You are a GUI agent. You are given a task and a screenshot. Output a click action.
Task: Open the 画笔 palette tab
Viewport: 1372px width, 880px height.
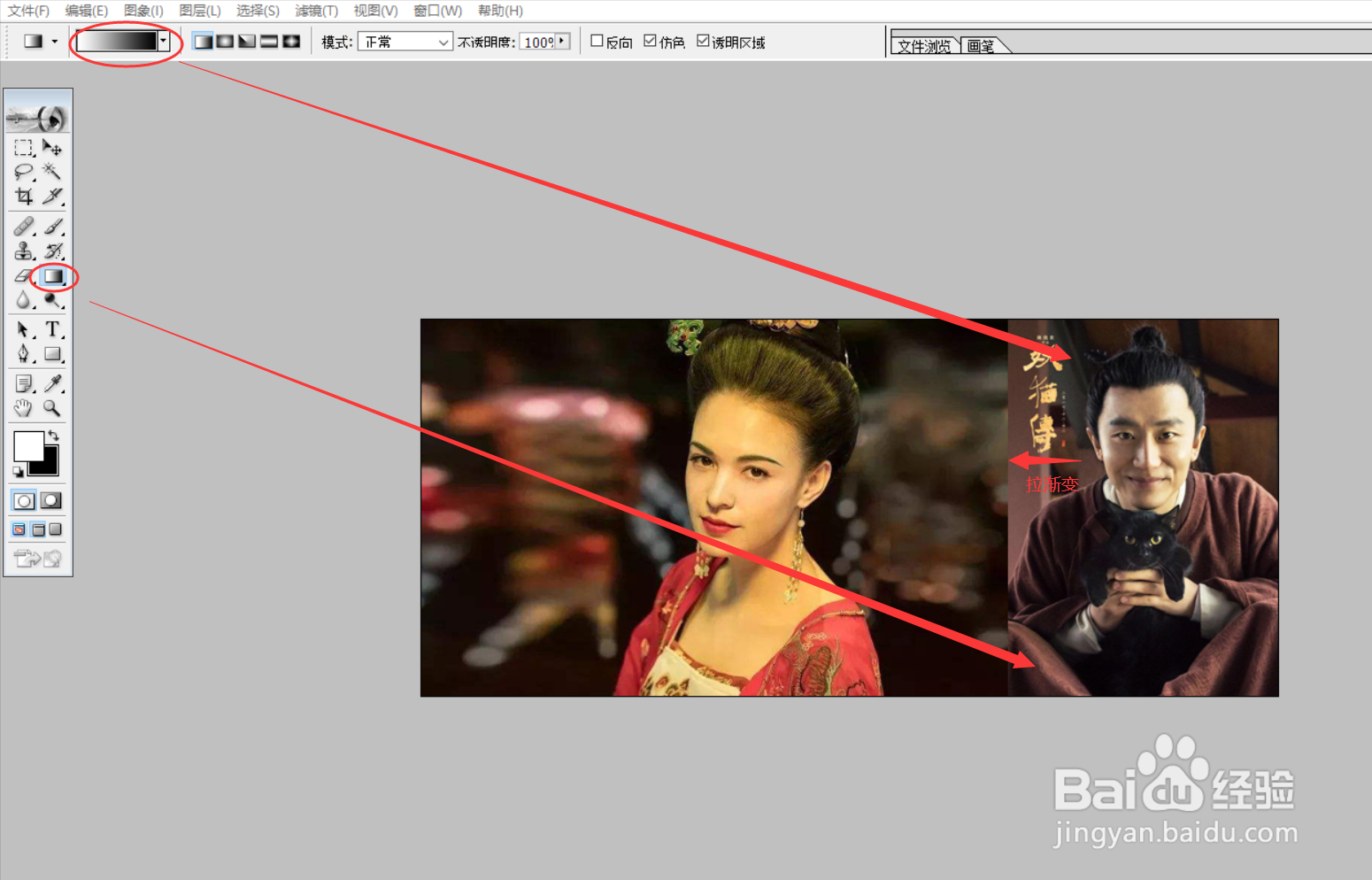pos(982,46)
